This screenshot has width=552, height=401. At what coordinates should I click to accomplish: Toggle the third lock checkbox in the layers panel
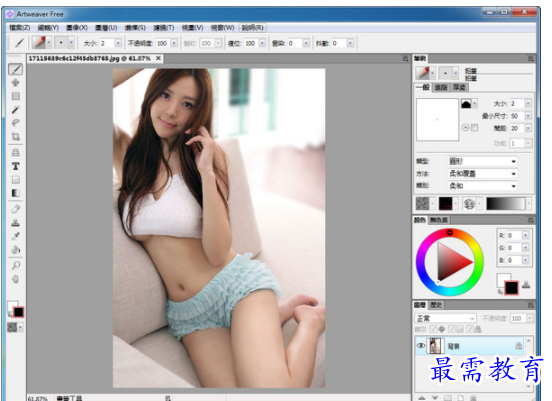(470, 329)
